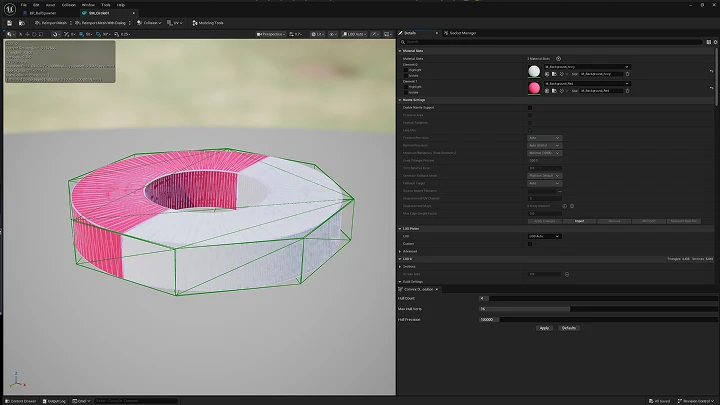This screenshot has width=720, height=405.
Task: Click the Defaults button
Action: coord(568,328)
